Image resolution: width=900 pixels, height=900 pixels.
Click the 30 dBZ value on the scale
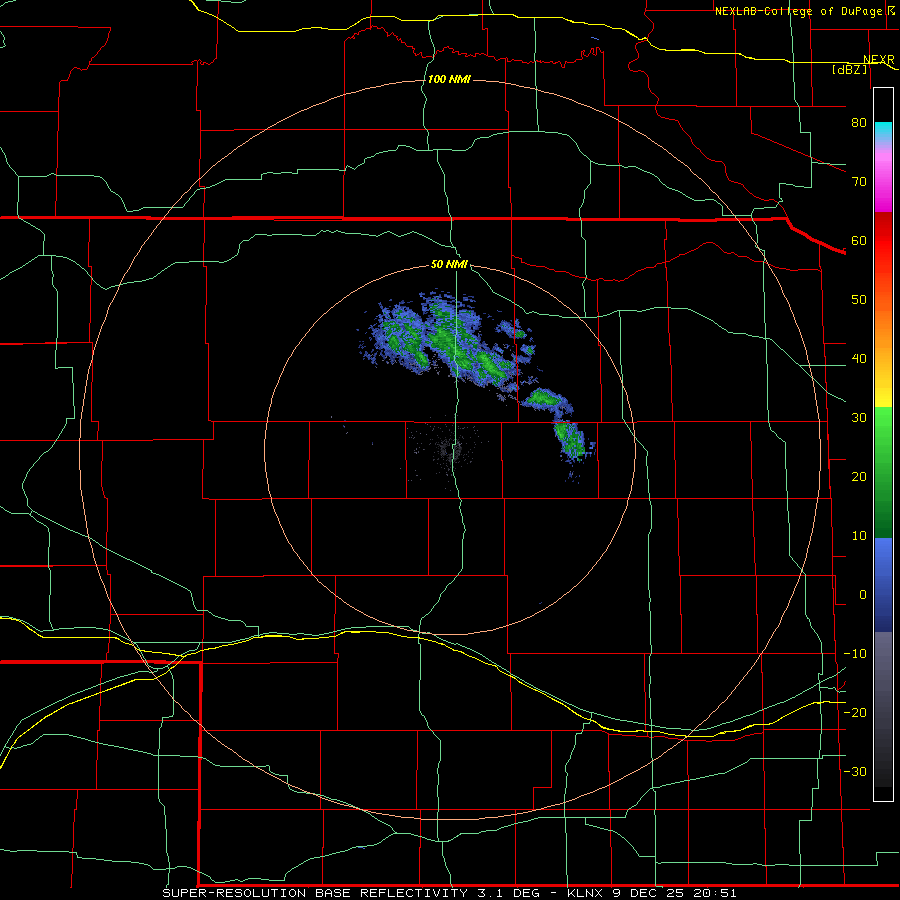859,418
